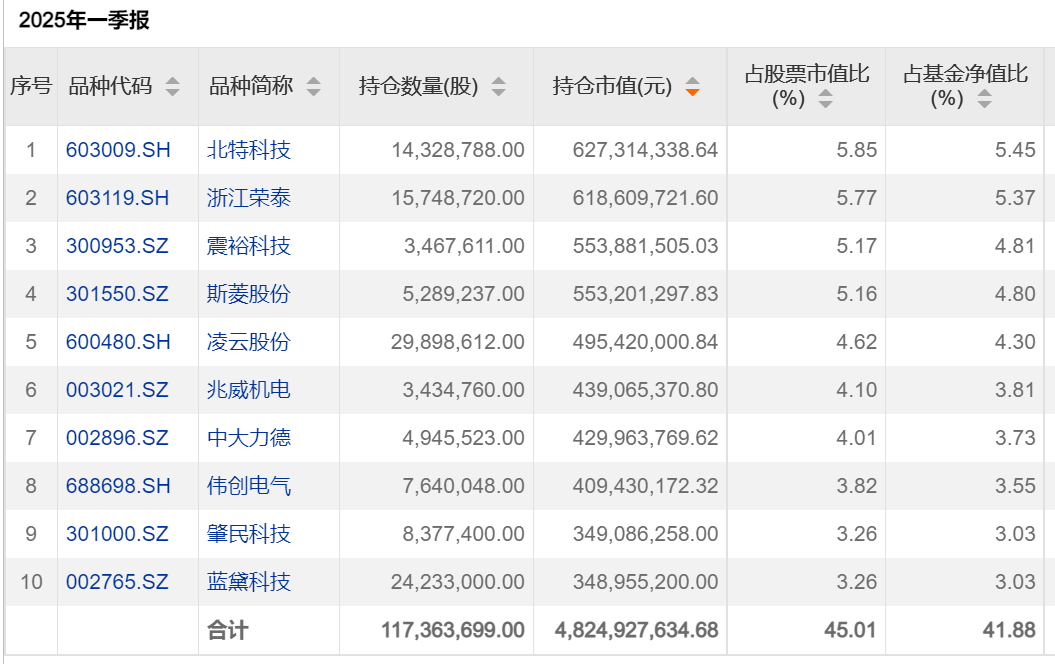
Task: Click the 品种简称 sort arrows icon
Action: point(314,87)
